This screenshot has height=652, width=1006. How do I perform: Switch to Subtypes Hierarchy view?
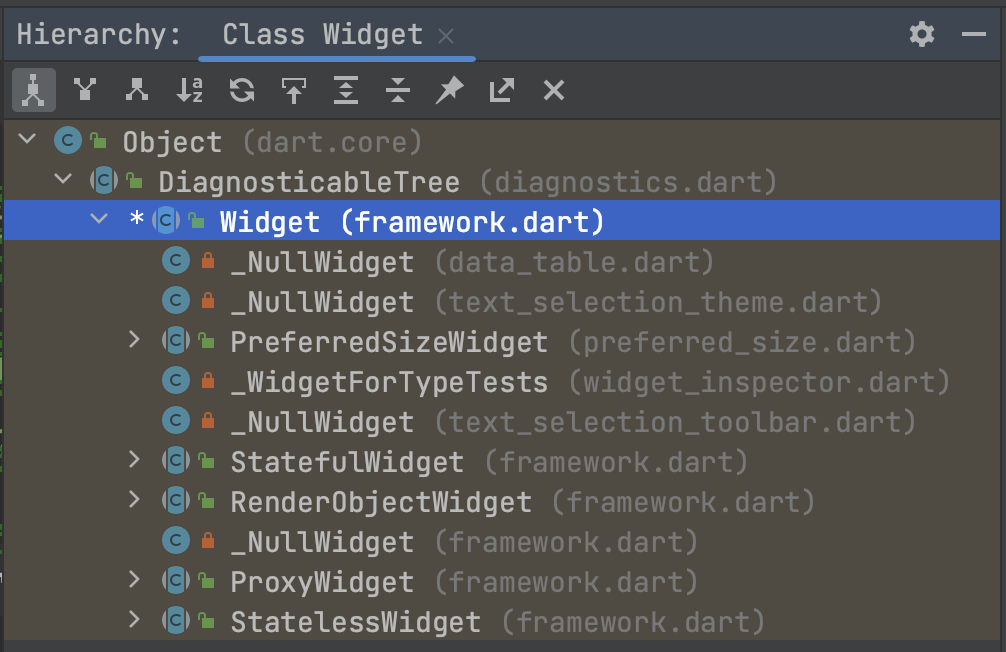pyautogui.click(x=137, y=90)
